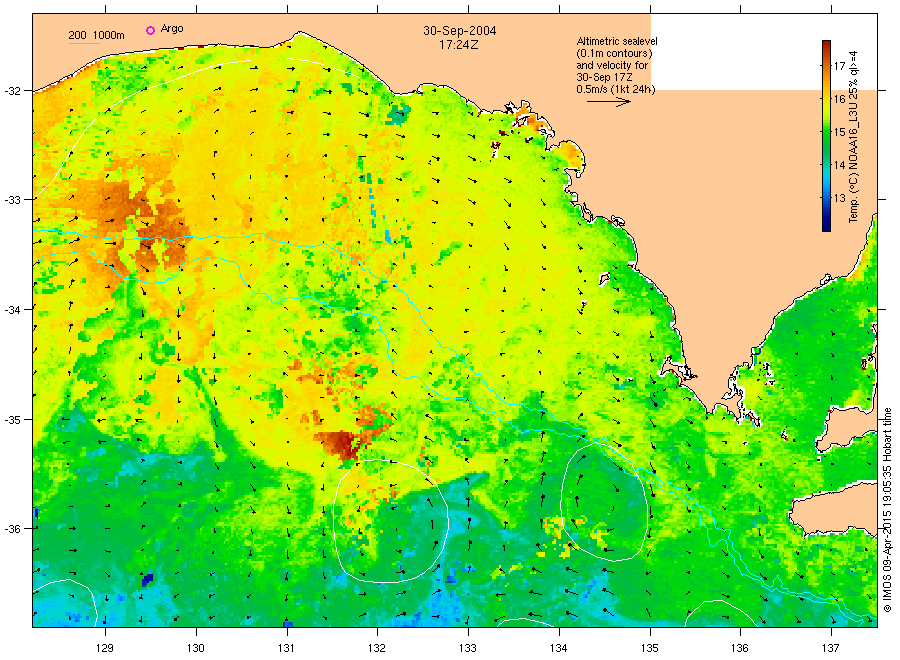Click longitude axis label '129'
The width and height of the screenshot is (900, 660).
(105, 648)
